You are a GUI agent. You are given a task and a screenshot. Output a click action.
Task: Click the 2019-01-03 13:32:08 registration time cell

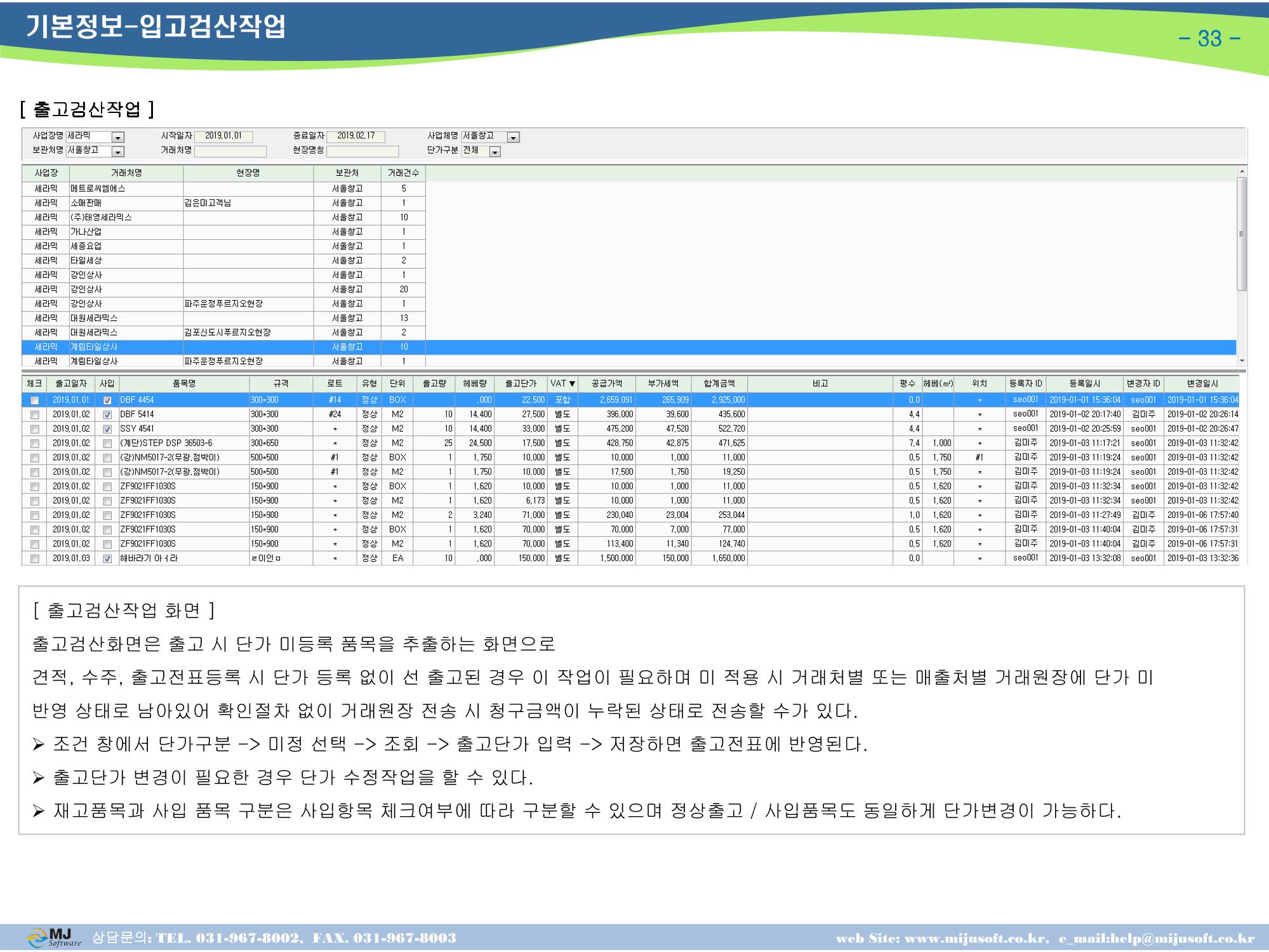coord(1085,559)
